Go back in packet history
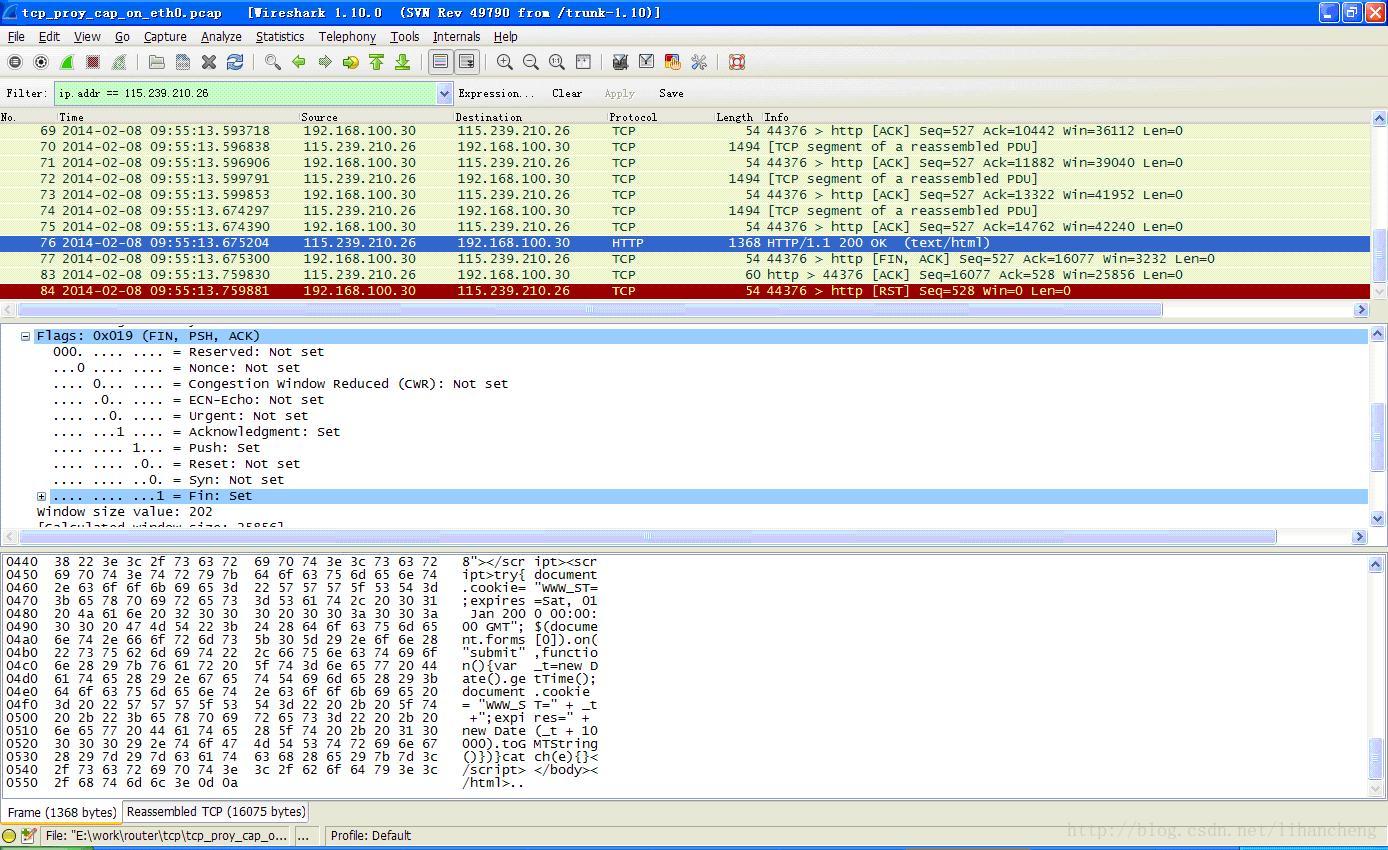This screenshot has height=850, width=1388. [x=298, y=62]
